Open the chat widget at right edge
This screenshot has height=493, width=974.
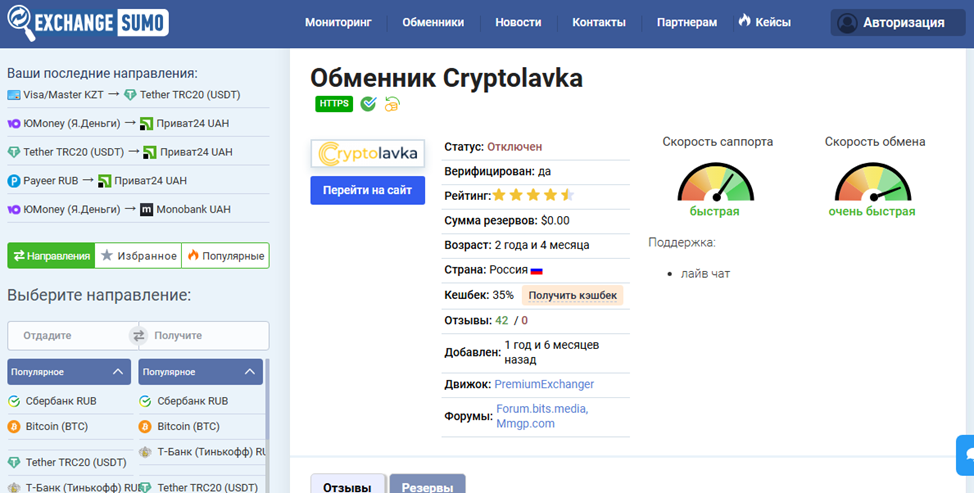pyautogui.click(x=965, y=455)
